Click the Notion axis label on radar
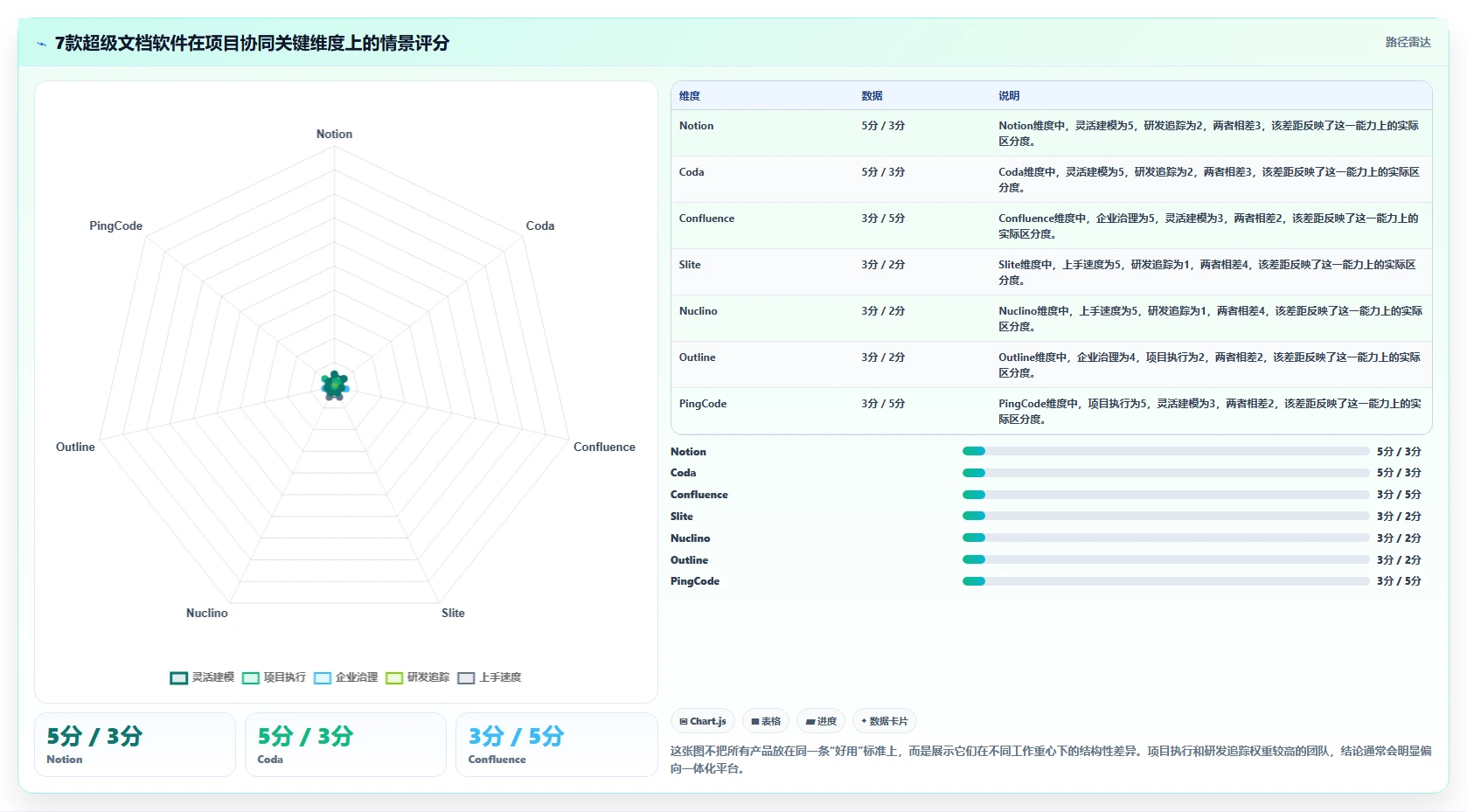 (x=334, y=134)
